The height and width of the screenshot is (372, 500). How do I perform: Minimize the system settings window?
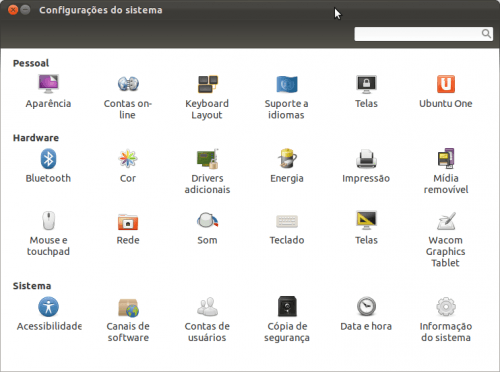pos(25,10)
